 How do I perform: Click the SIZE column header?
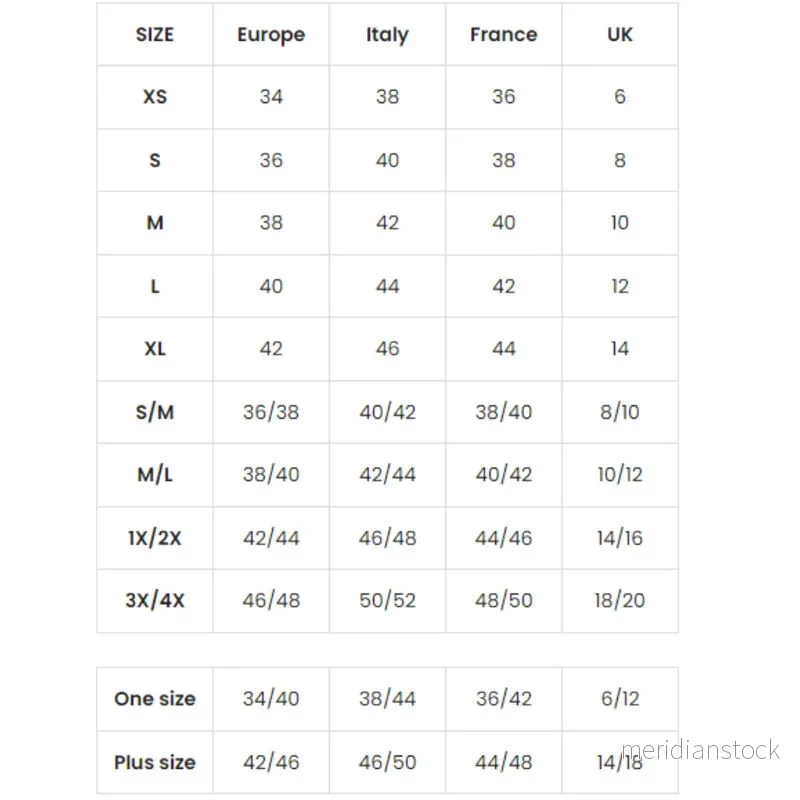155,35
